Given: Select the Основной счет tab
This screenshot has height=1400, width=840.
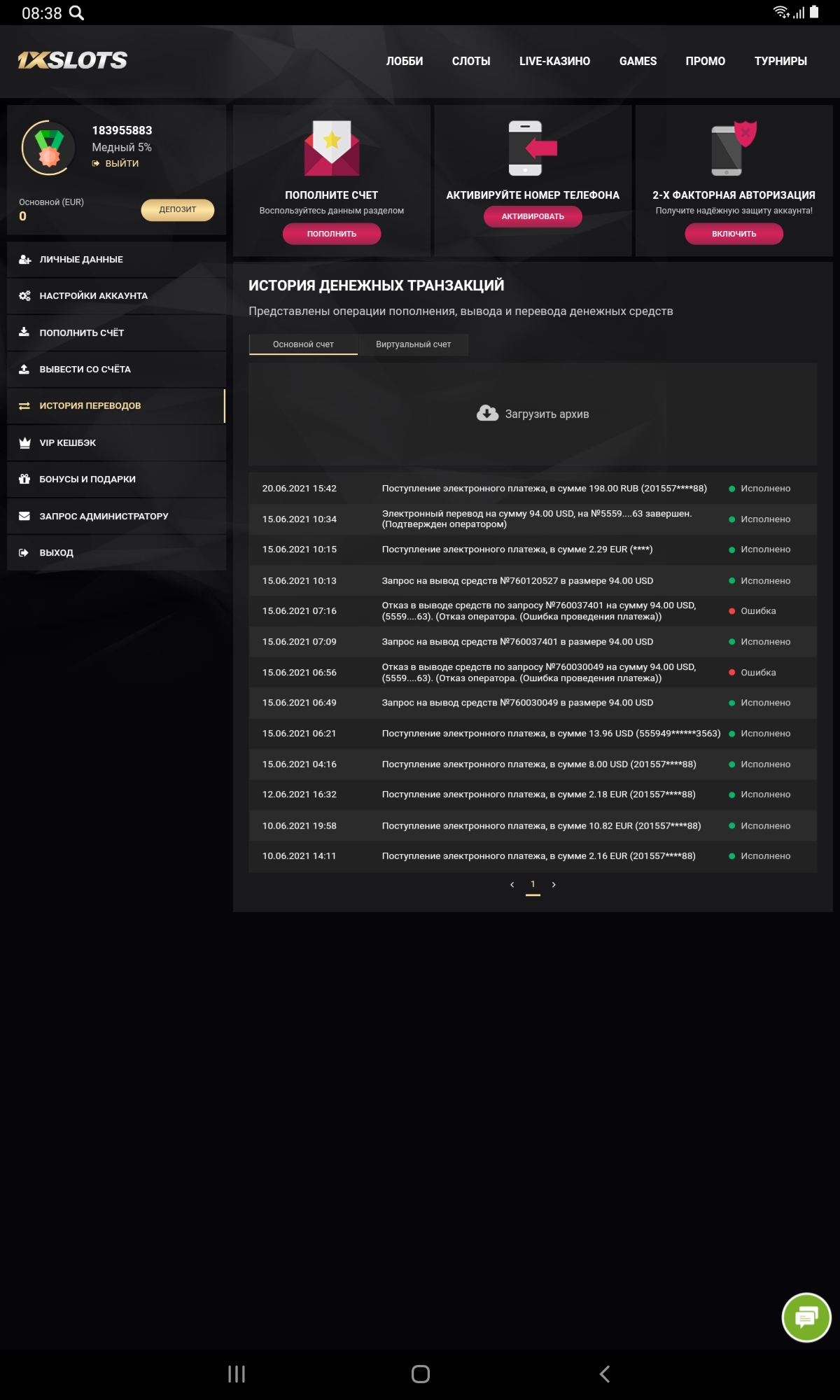Looking at the screenshot, I should [x=303, y=344].
